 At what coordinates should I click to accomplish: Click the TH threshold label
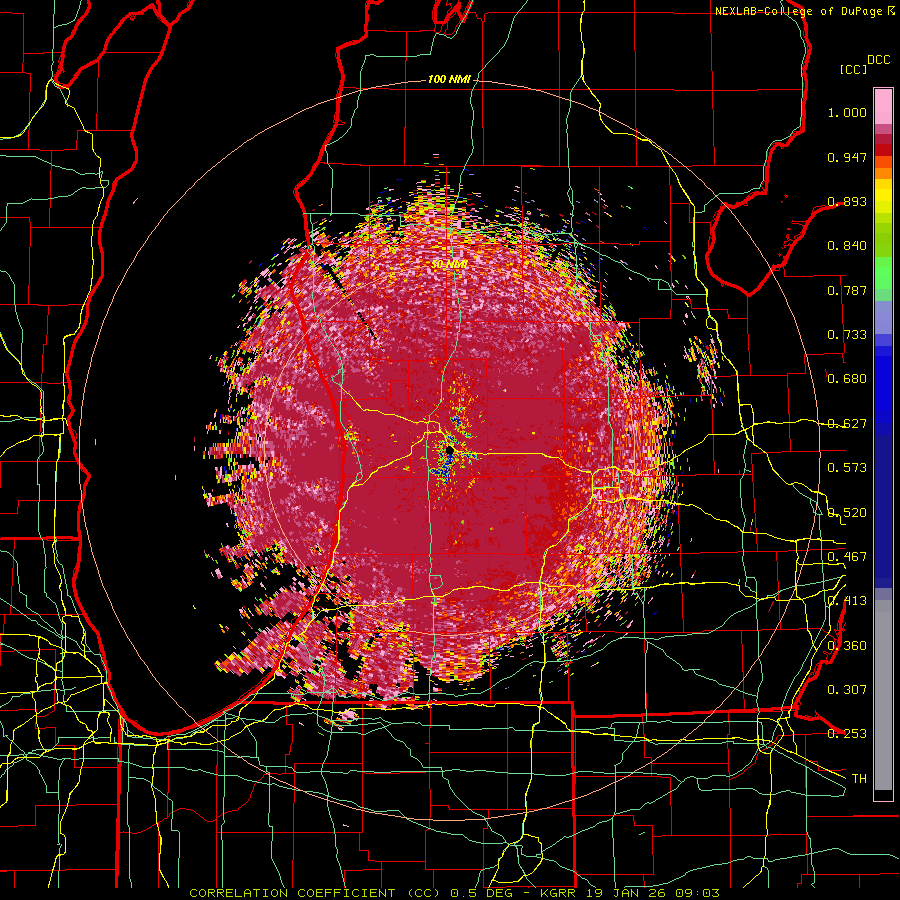coord(859,778)
